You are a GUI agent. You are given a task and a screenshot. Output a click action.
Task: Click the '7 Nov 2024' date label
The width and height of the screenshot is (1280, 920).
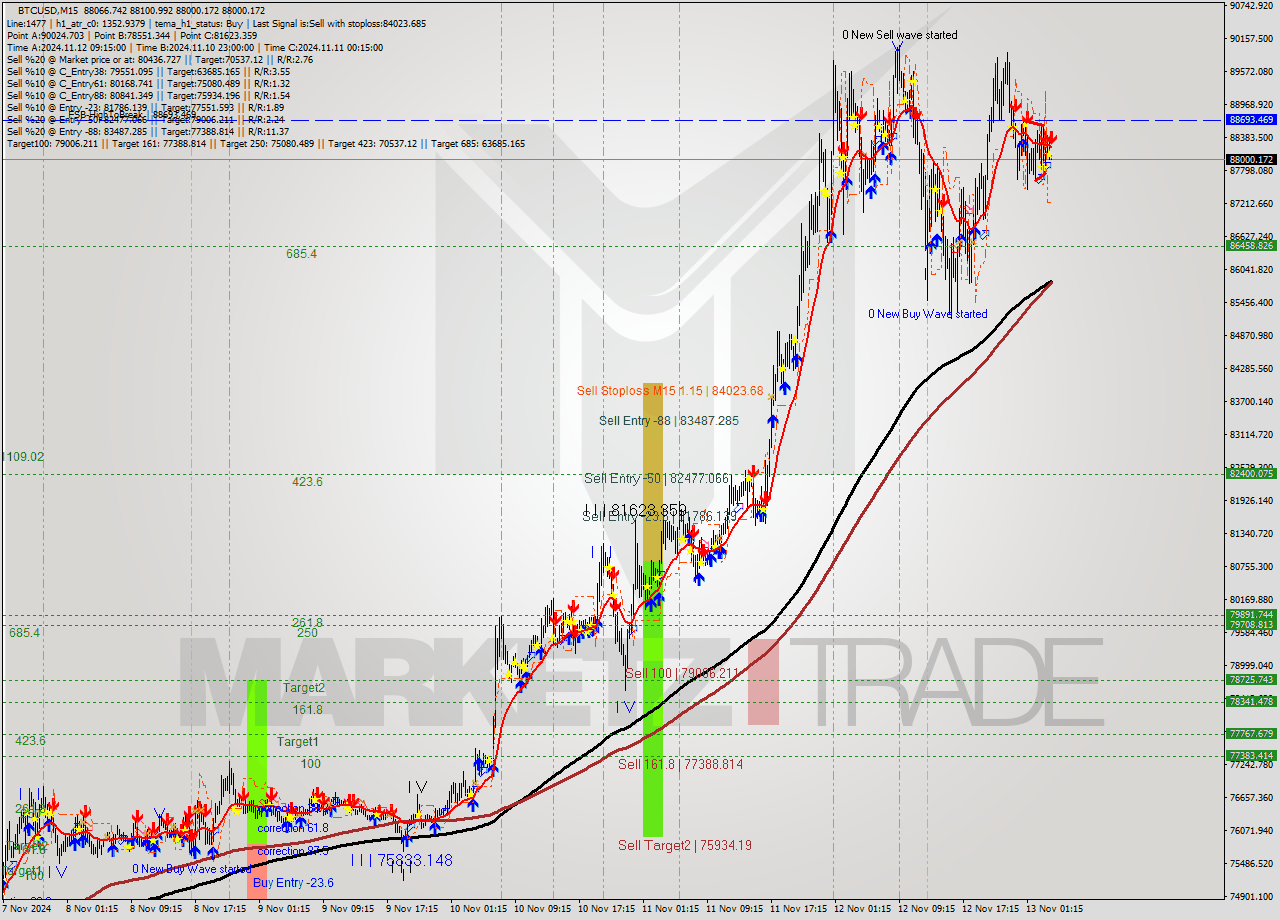(x=24, y=910)
